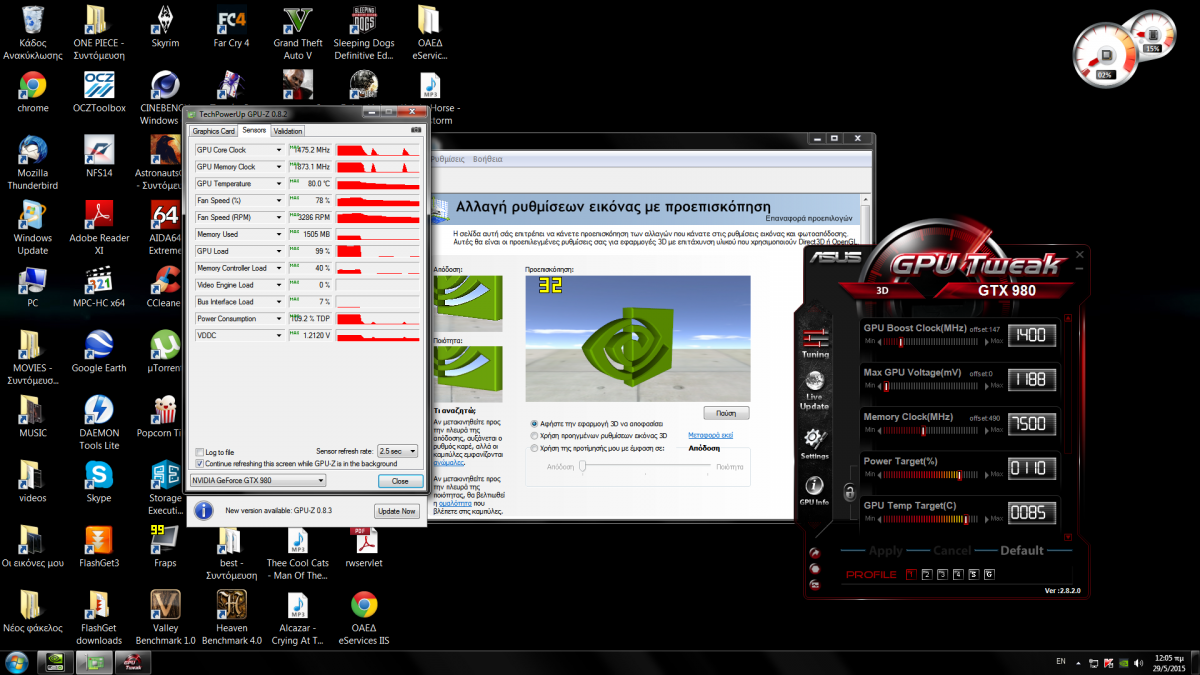Open Sleeping Dogs Definitive Edition shortcut

pos(365,33)
